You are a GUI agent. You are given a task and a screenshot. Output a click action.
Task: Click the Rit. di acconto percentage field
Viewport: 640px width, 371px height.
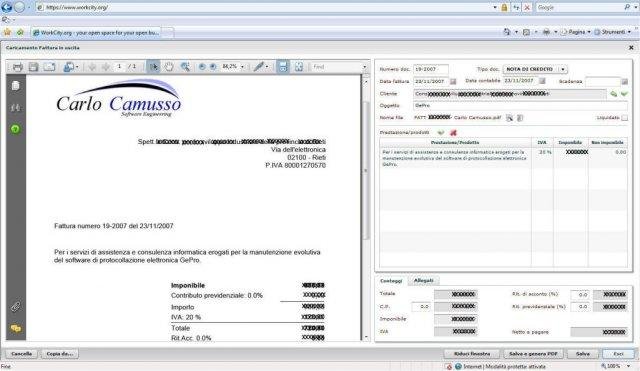(580, 294)
